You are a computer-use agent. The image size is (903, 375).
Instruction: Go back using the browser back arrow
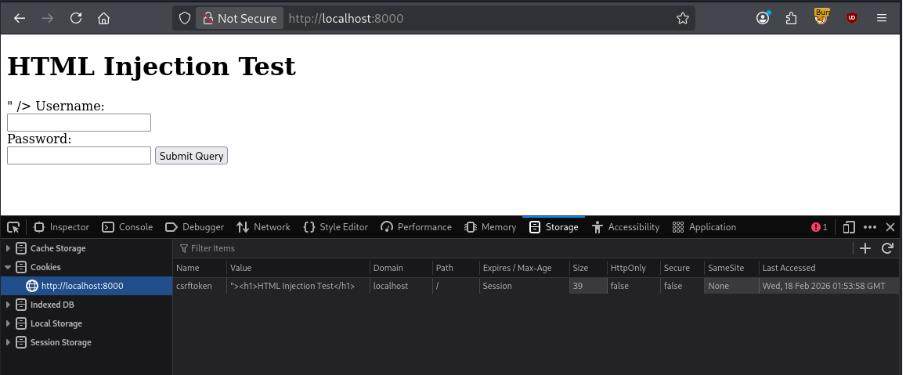coord(20,18)
